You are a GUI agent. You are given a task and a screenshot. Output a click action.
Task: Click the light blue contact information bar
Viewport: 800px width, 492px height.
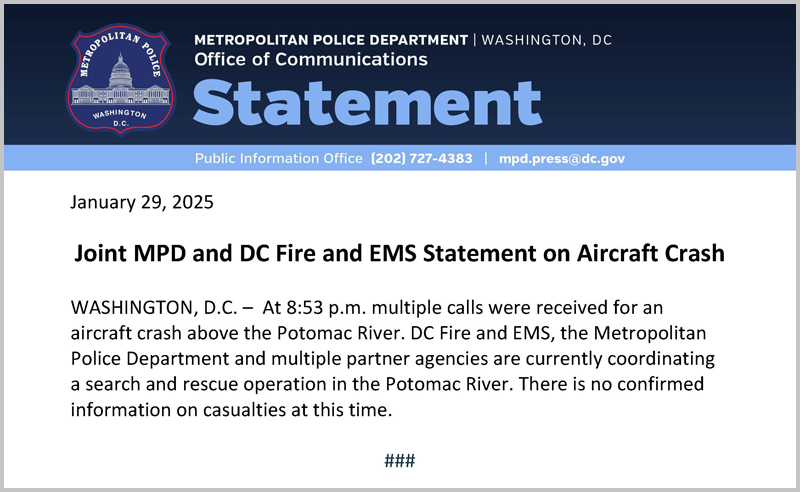pos(399,158)
